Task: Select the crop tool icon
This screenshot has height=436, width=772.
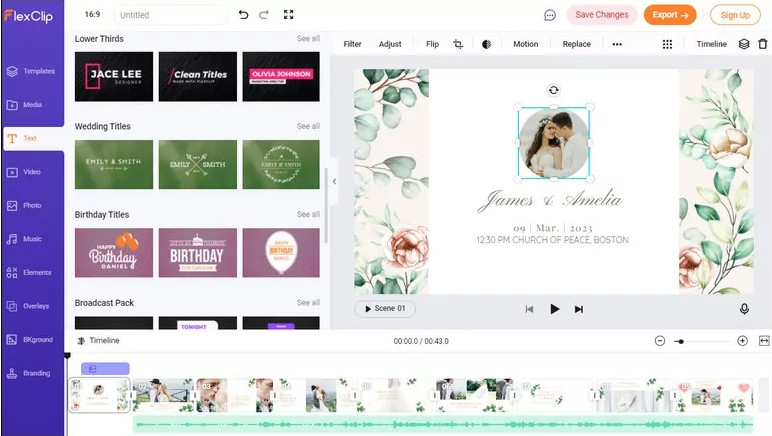Action: pyautogui.click(x=458, y=44)
